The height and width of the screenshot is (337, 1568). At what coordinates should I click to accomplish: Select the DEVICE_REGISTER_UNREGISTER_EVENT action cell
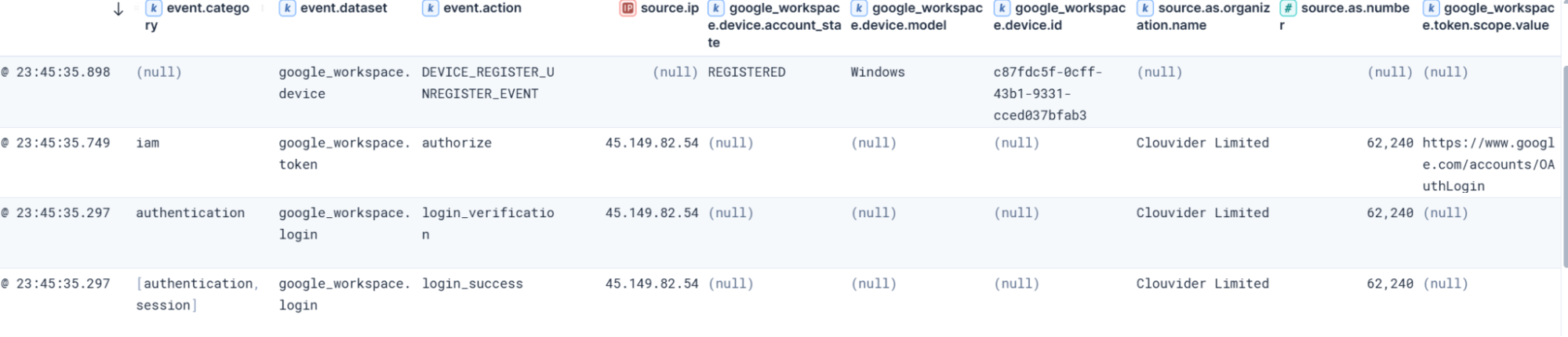(488, 83)
